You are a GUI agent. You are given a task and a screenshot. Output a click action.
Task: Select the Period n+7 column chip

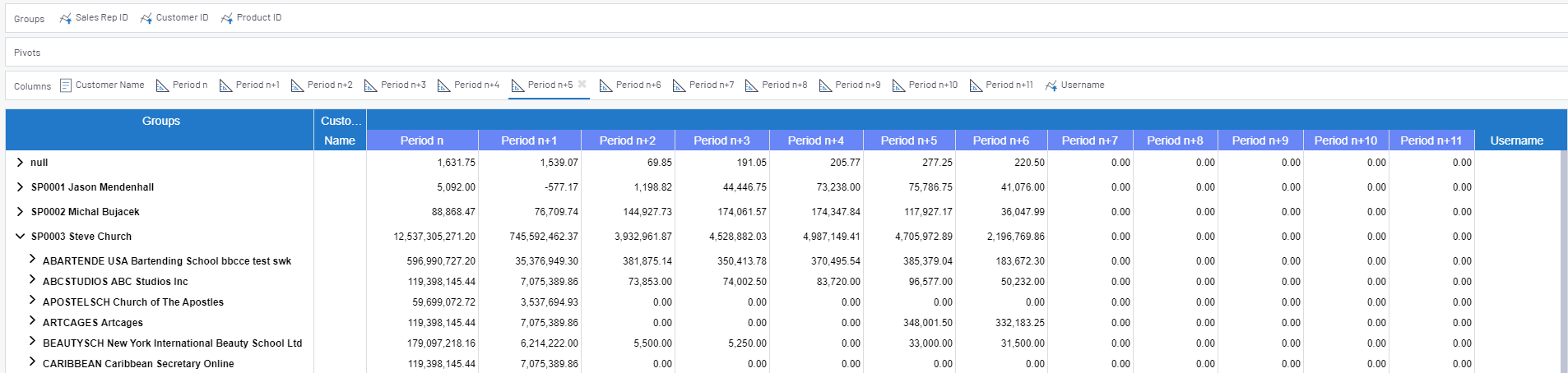(x=711, y=85)
